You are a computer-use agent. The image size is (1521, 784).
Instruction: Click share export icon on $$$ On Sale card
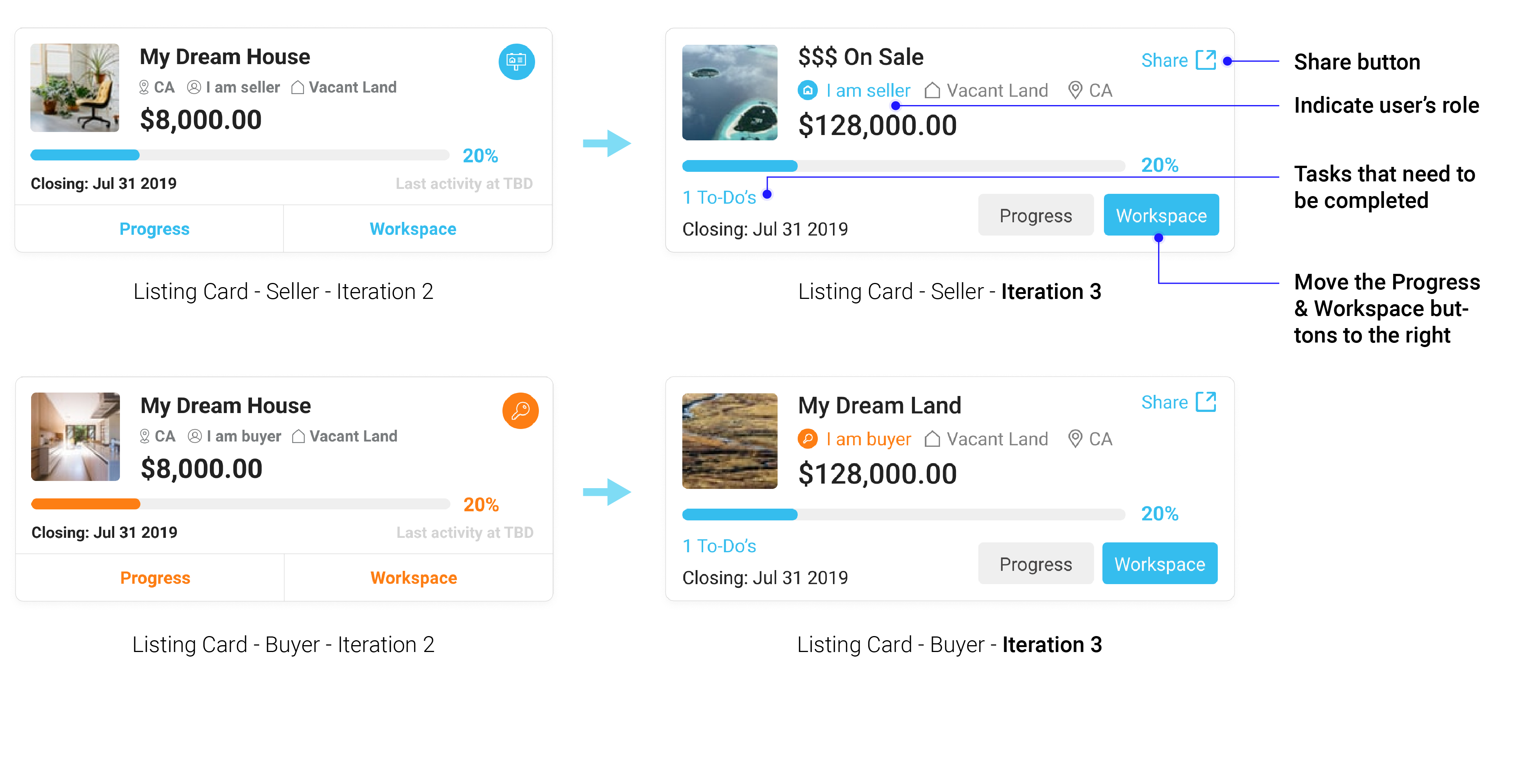click(x=1206, y=60)
